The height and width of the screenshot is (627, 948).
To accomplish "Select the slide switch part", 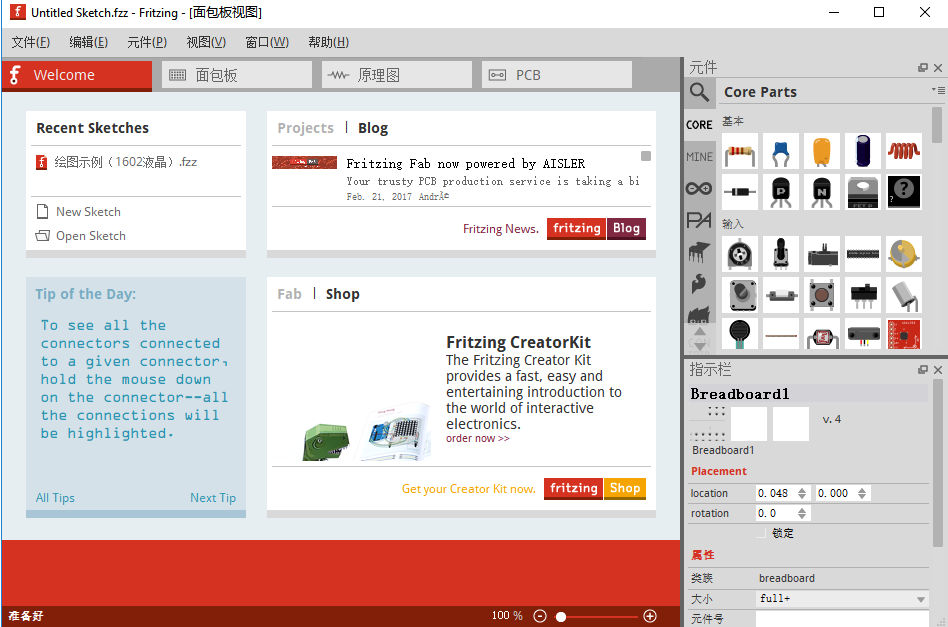I will click(x=863, y=295).
